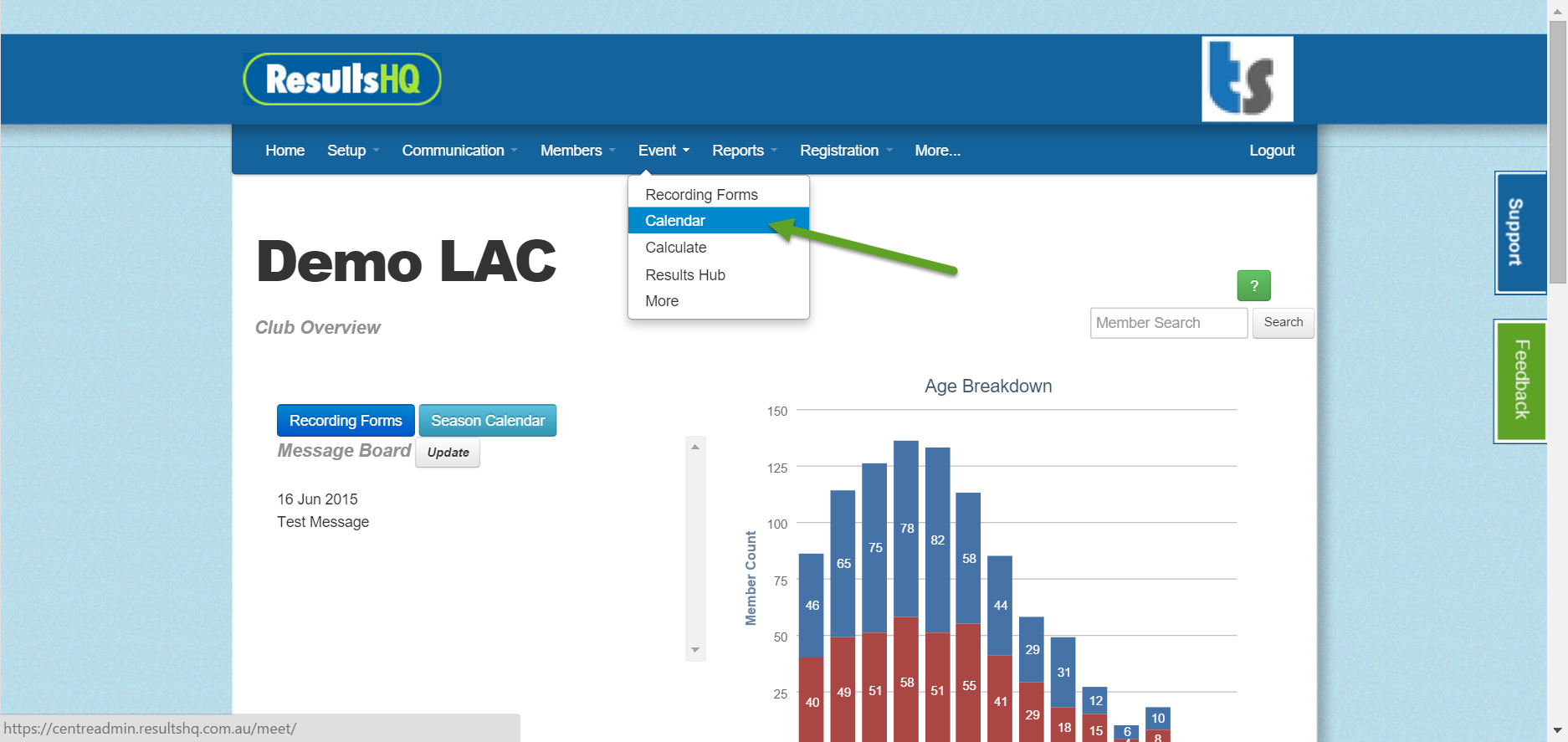
Task: Open the Support side tab
Action: click(x=1520, y=233)
